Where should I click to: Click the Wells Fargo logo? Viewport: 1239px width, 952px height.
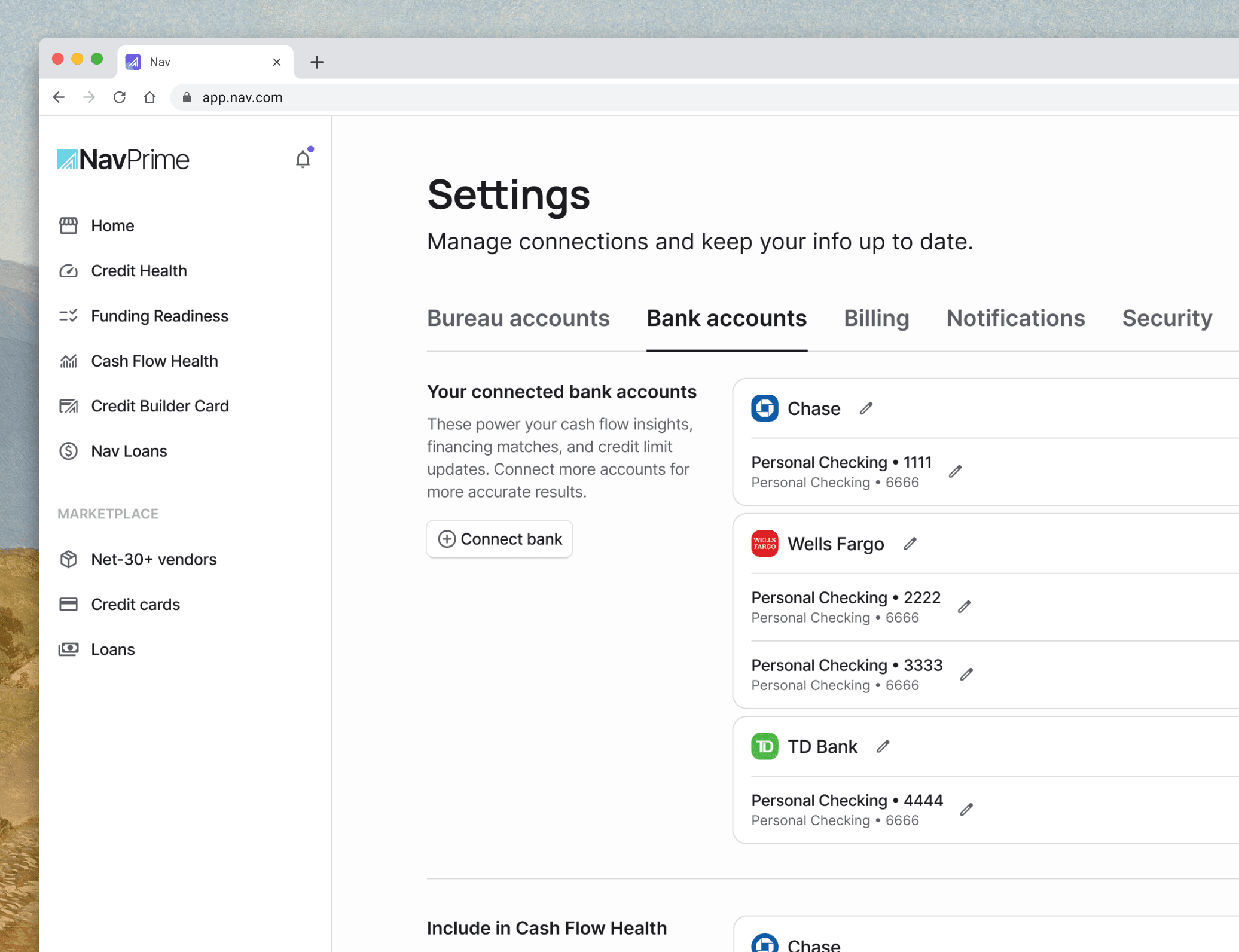764,544
